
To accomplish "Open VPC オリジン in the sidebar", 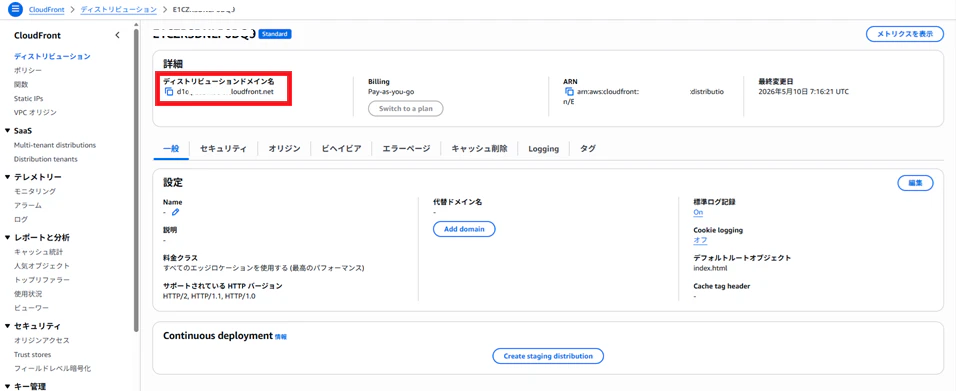I will coord(35,112).
